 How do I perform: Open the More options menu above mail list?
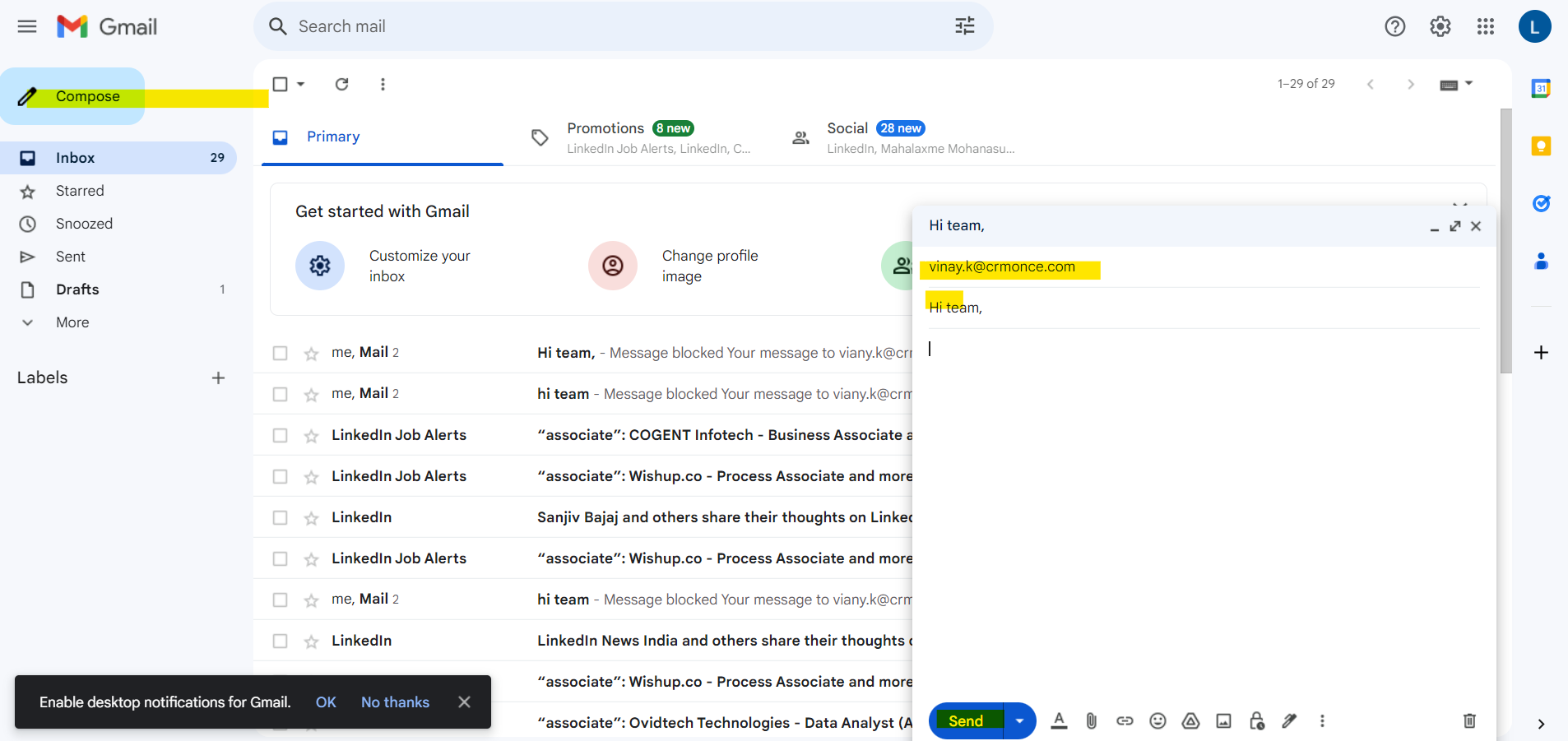click(x=383, y=84)
